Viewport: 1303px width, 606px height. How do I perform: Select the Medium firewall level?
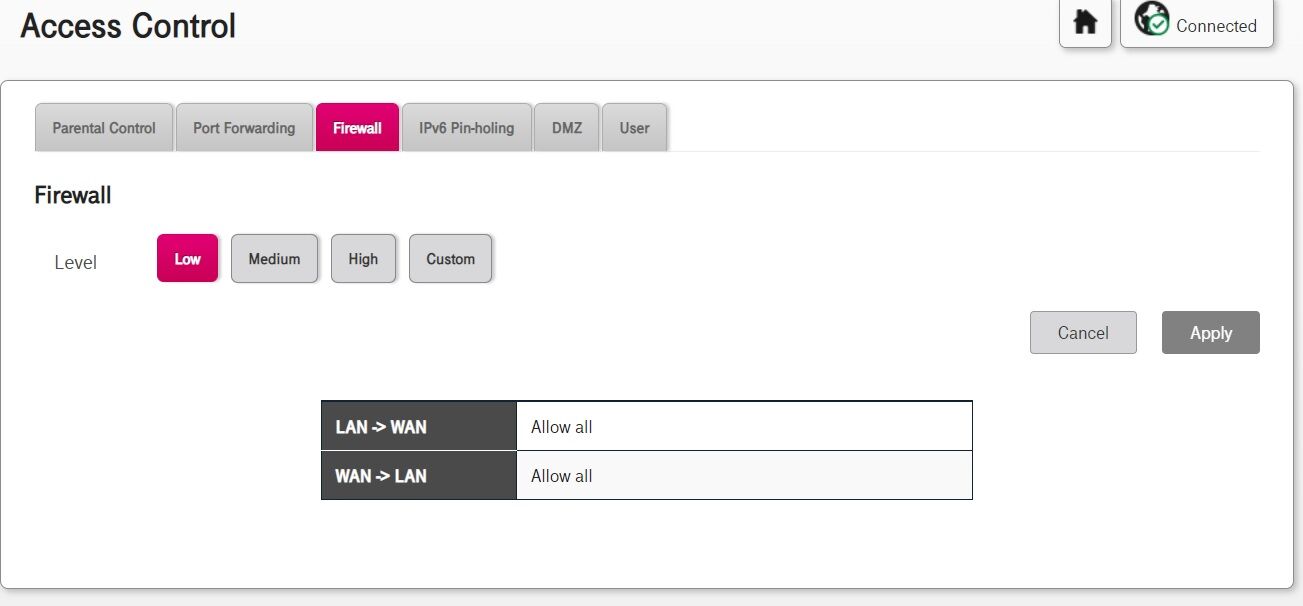click(274, 258)
